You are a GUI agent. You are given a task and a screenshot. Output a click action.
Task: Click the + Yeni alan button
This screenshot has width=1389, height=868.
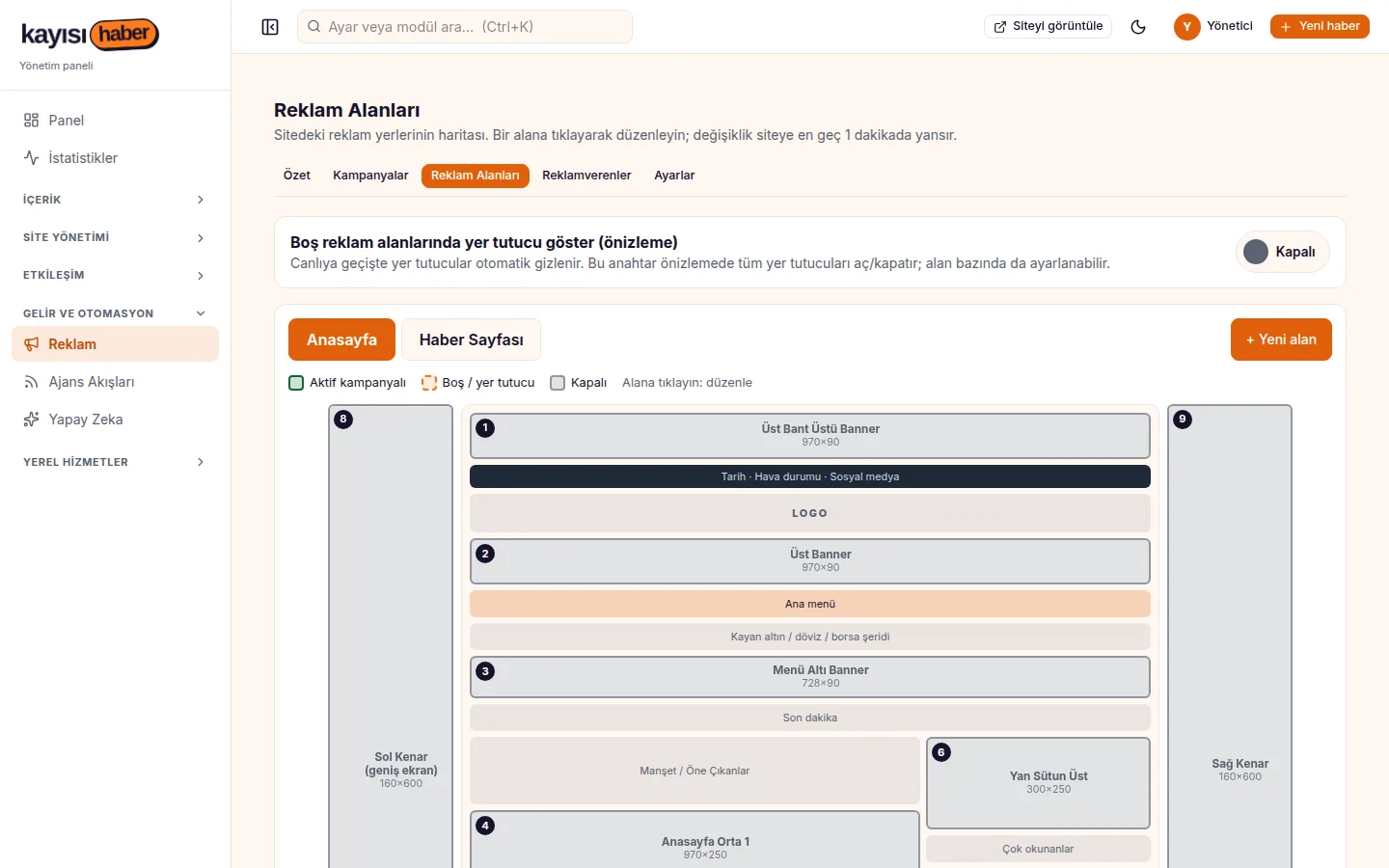pos(1281,339)
